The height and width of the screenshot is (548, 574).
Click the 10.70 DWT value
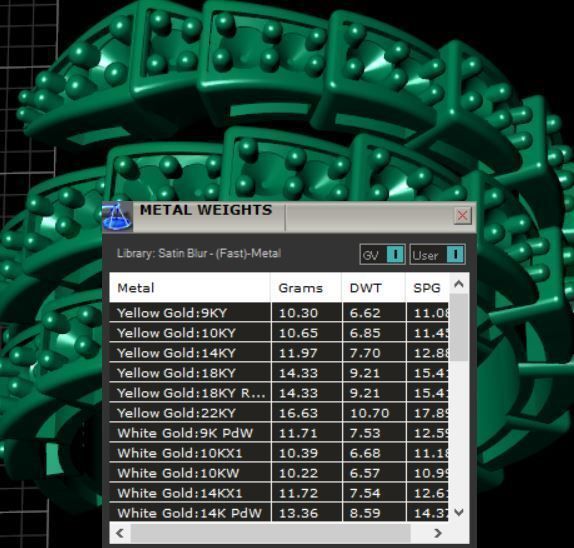tap(369, 413)
